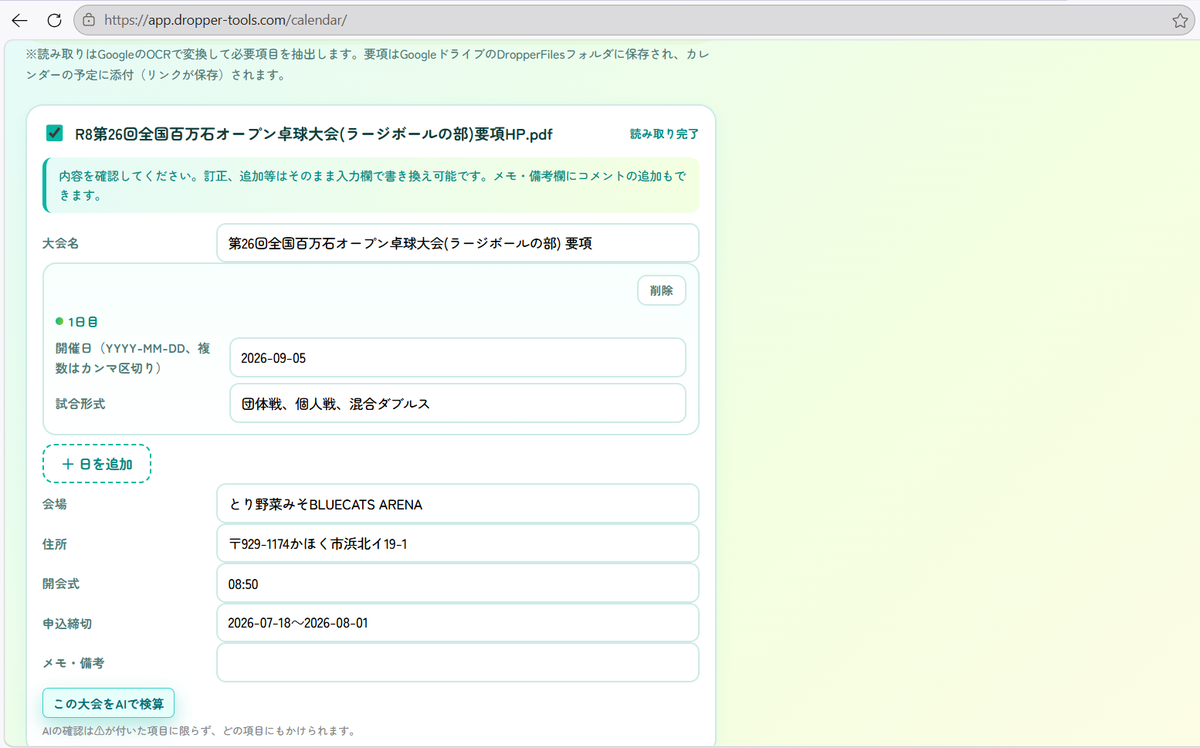Bookmark this page with star icon
Screen dimensions: 1200x748
[1179, 20]
